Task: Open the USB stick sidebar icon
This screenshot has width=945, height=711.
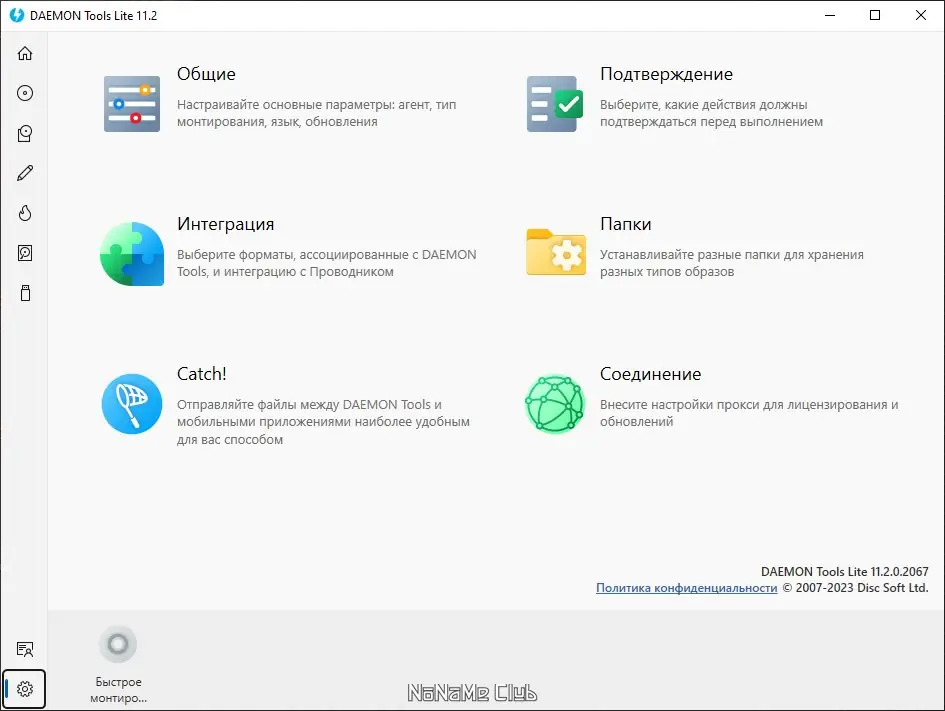Action: [x=25, y=293]
